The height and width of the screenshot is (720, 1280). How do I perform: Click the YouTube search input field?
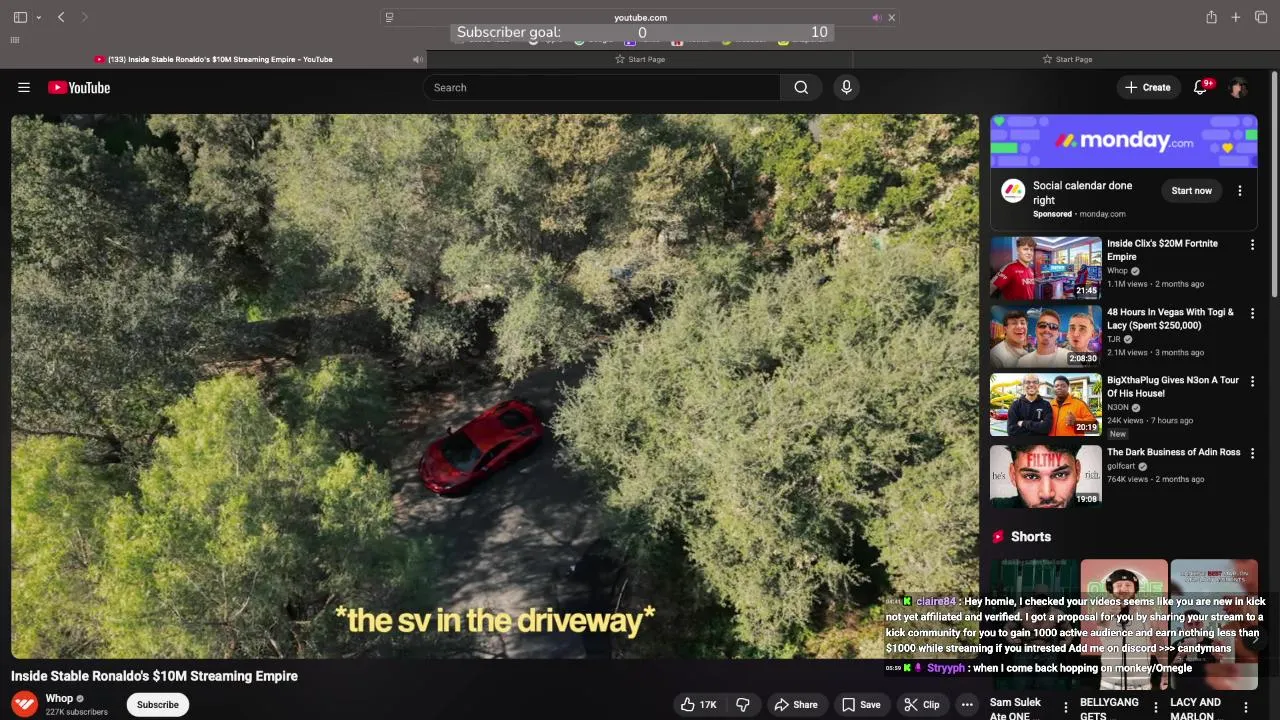click(x=602, y=88)
